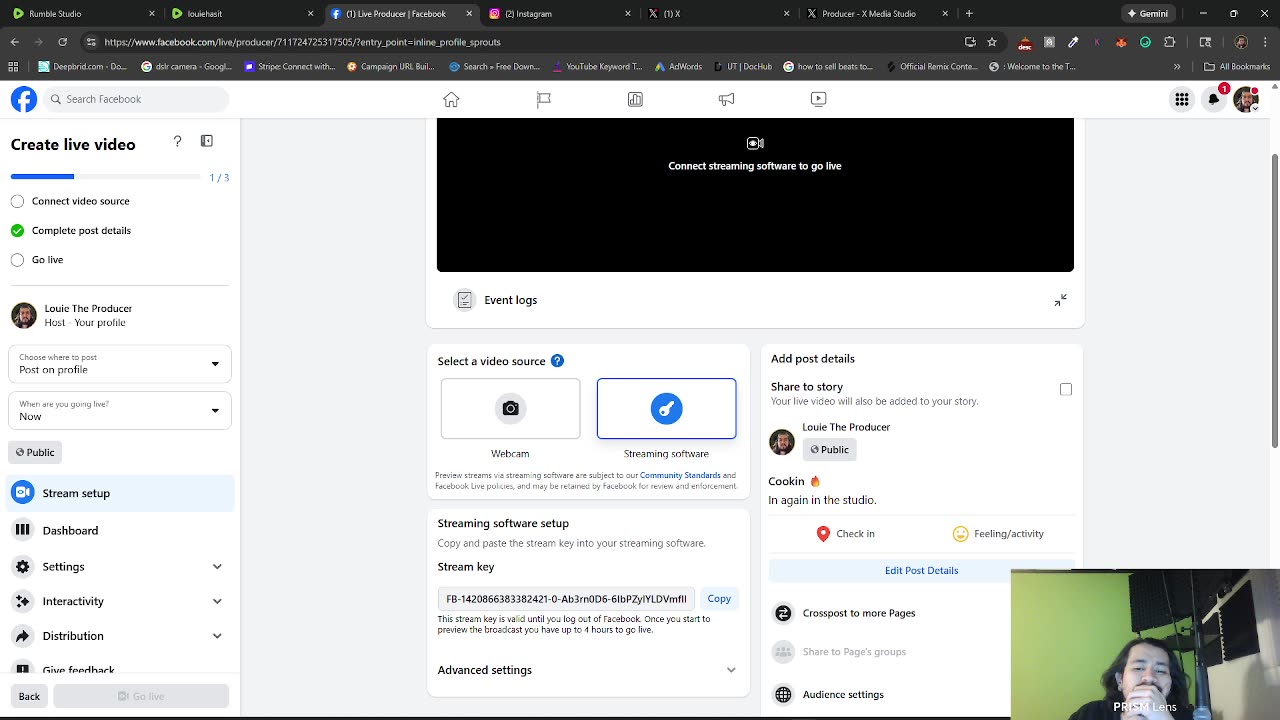Open Ad Center megaphone icon

point(727,99)
